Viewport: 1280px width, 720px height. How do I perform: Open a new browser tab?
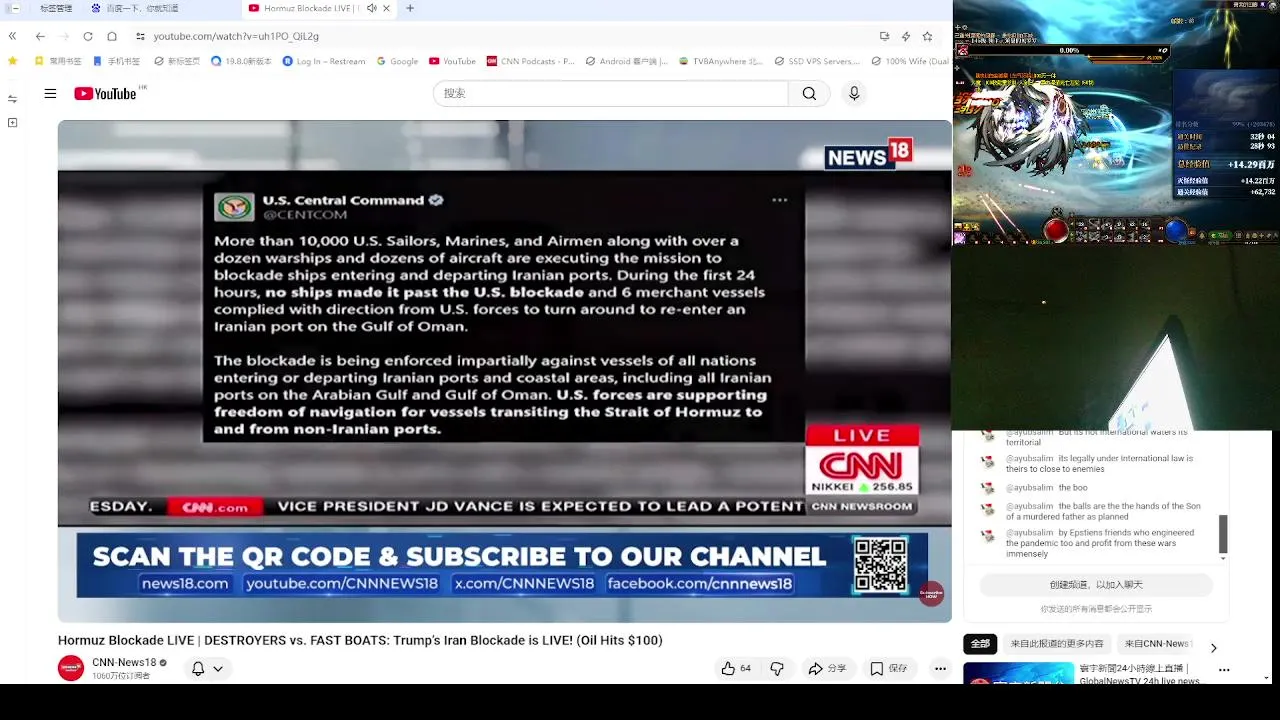(x=410, y=8)
